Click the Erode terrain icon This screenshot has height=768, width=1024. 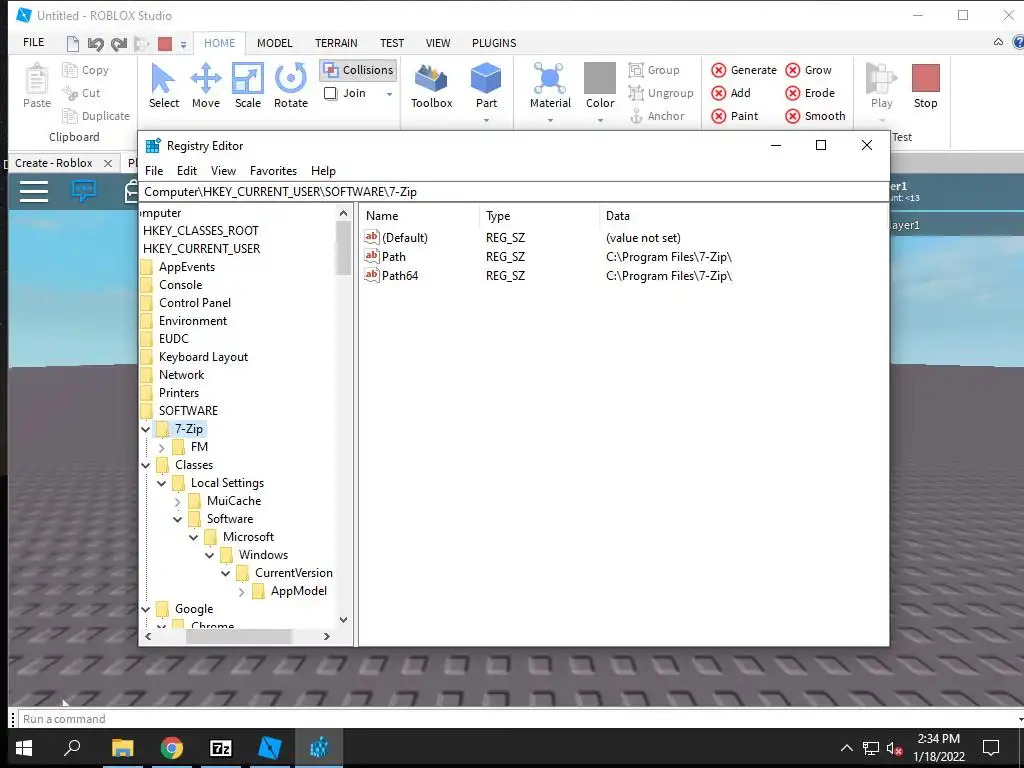click(793, 93)
